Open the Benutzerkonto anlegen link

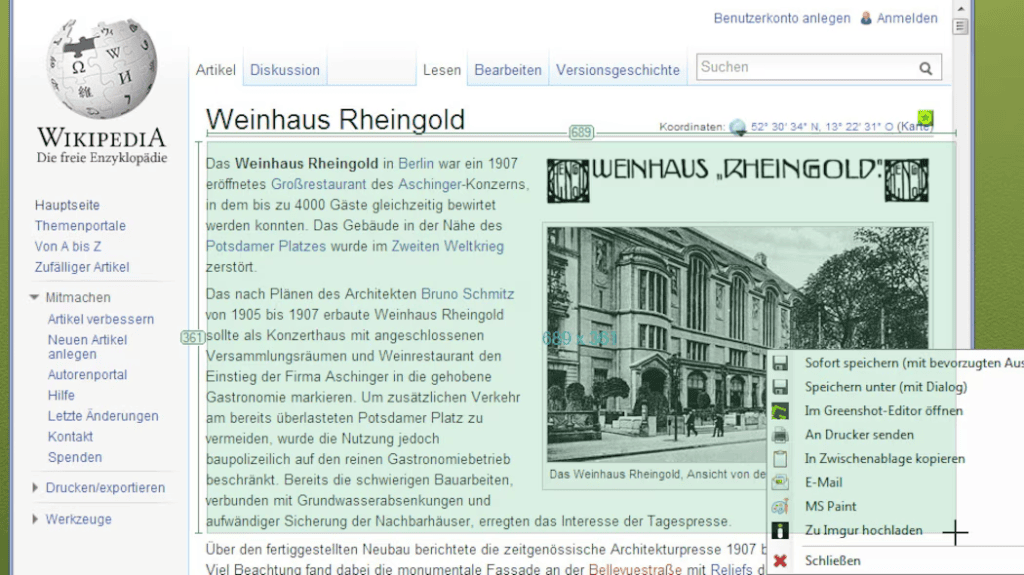(781, 18)
